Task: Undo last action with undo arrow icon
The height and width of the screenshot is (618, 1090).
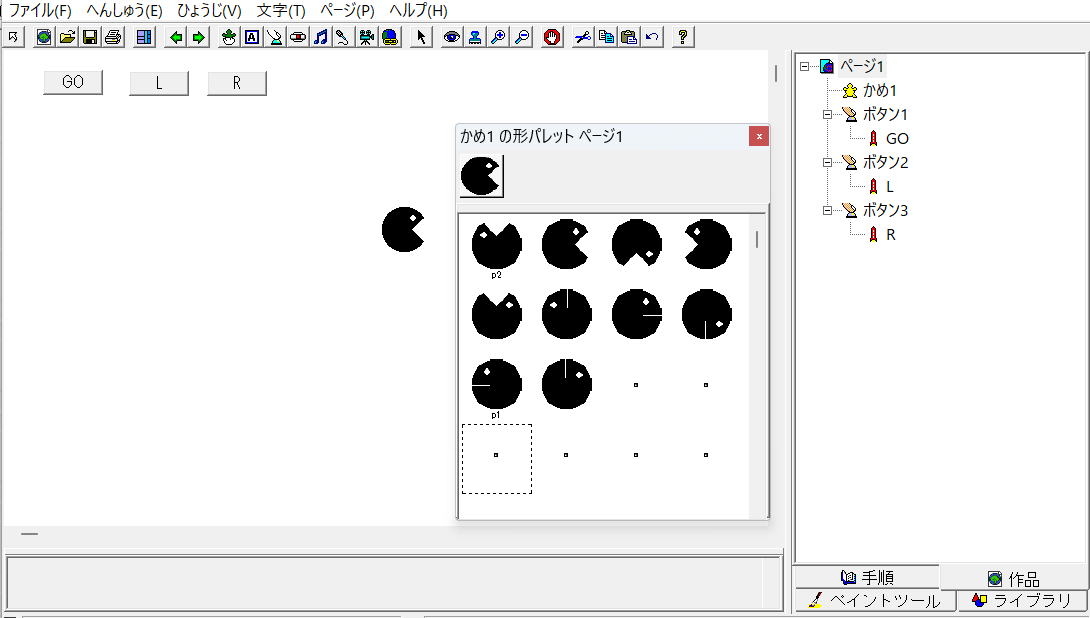Action: point(652,37)
